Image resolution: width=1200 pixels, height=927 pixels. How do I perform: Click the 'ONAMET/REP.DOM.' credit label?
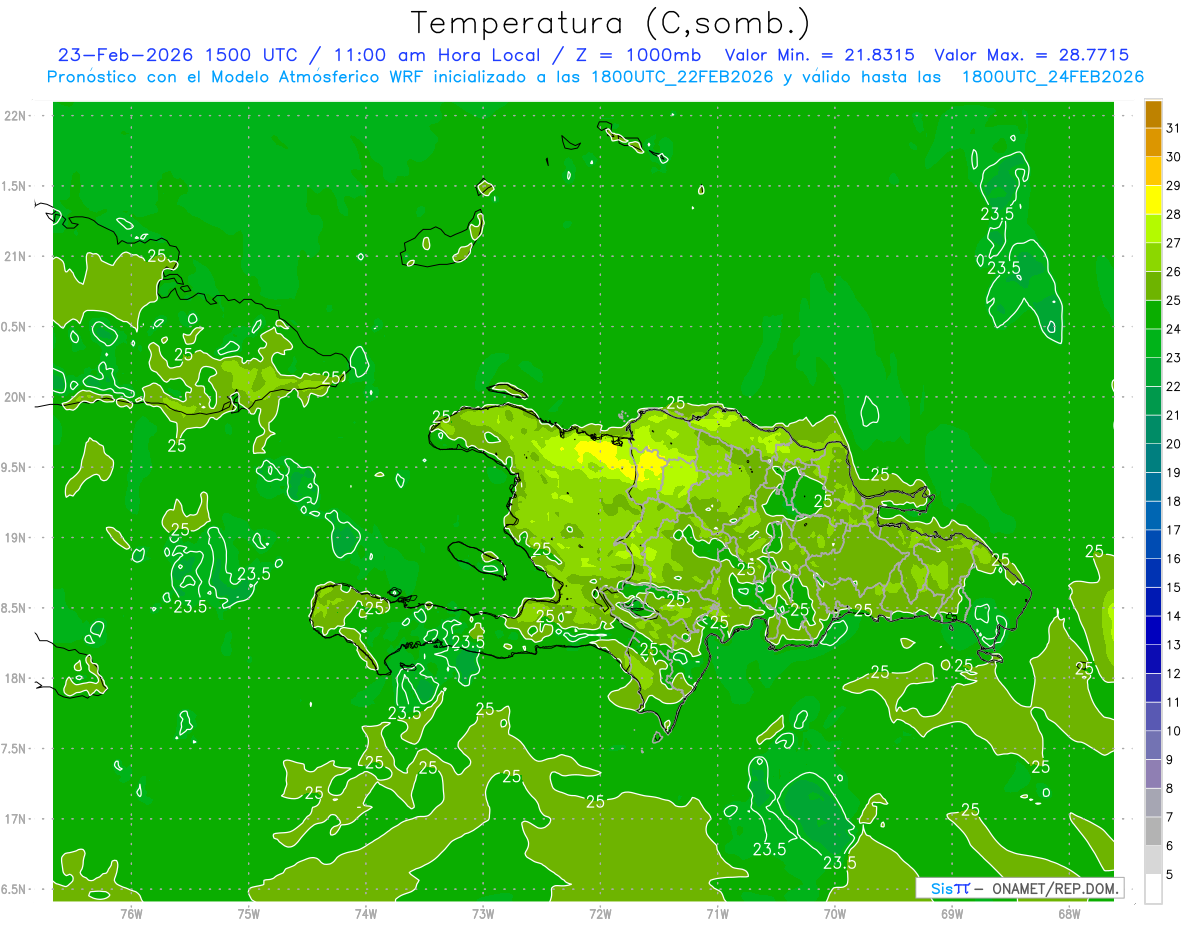click(1056, 888)
